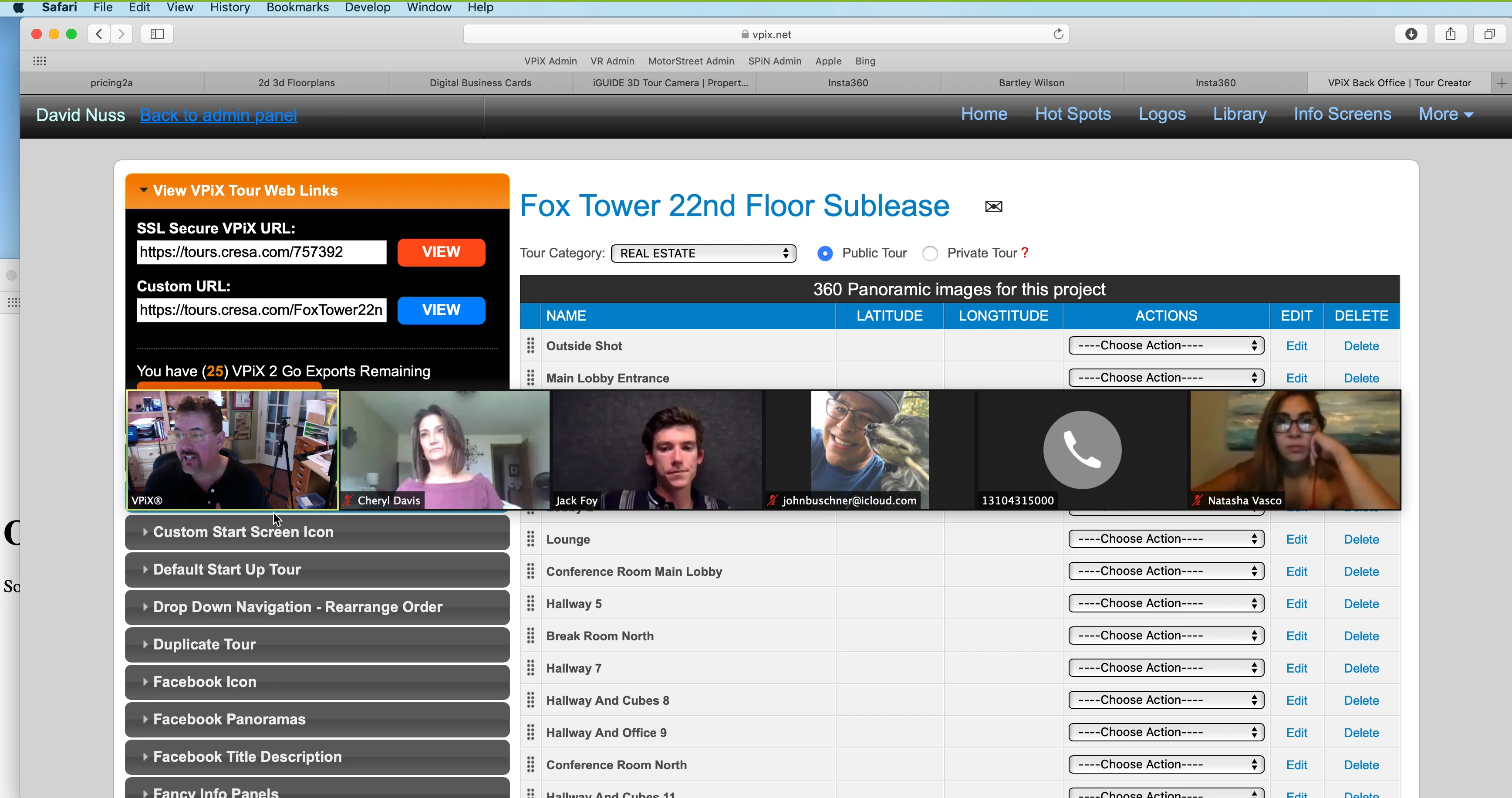1512x798 pixels.
Task: Click Edit for Outside Shot
Action: coord(1296,346)
